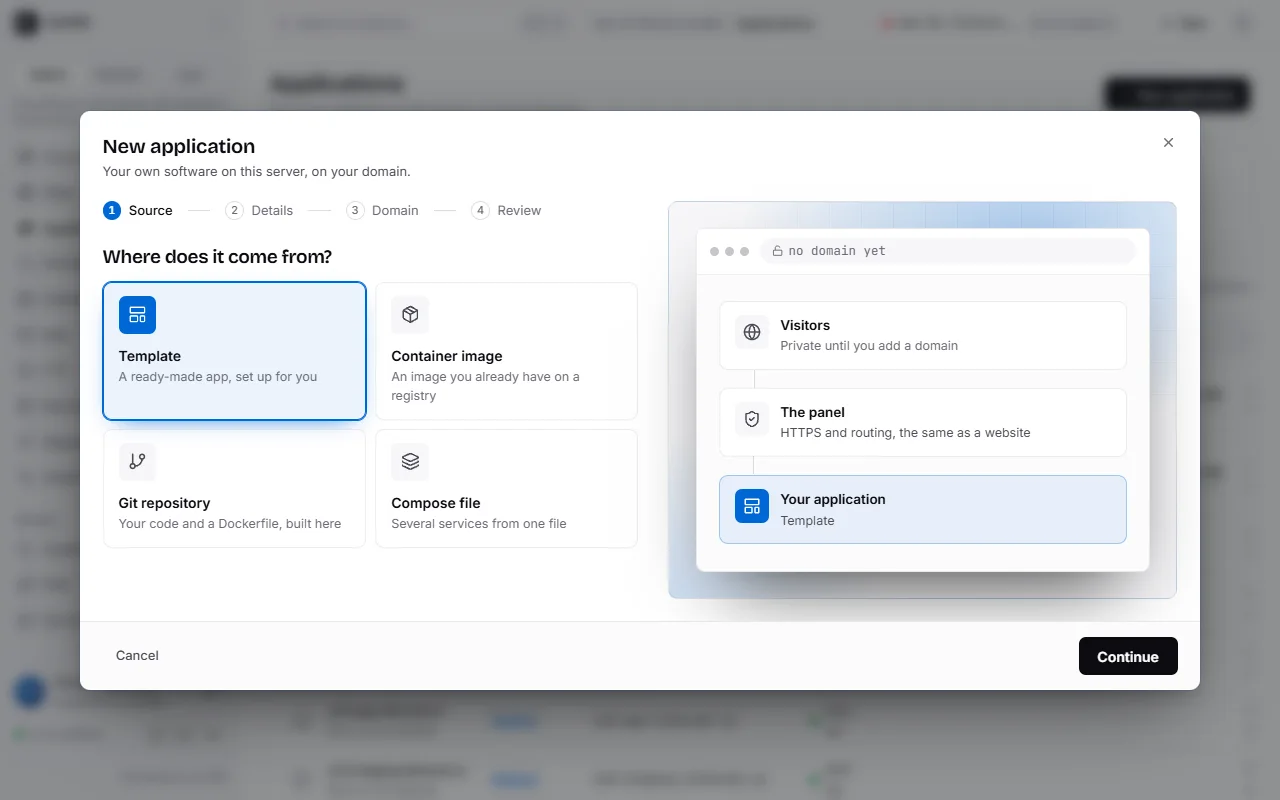
Task: Click The panel card in preview
Action: (x=923, y=422)
